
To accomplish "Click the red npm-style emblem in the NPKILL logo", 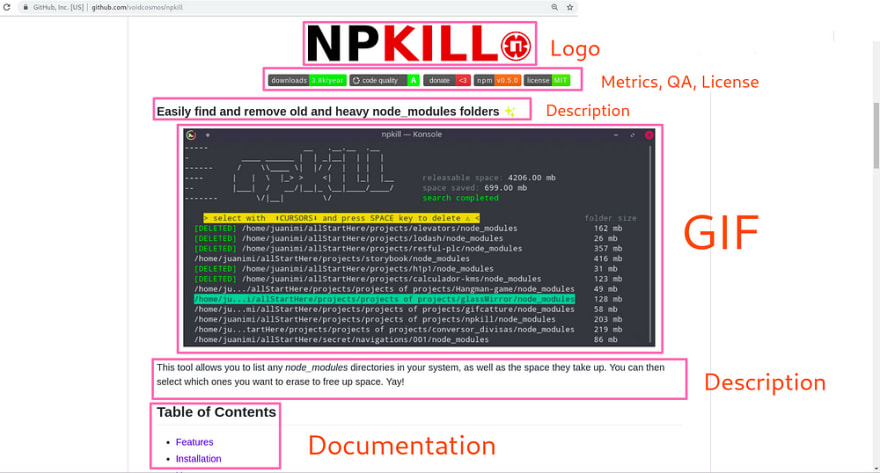I will (516, 45).
